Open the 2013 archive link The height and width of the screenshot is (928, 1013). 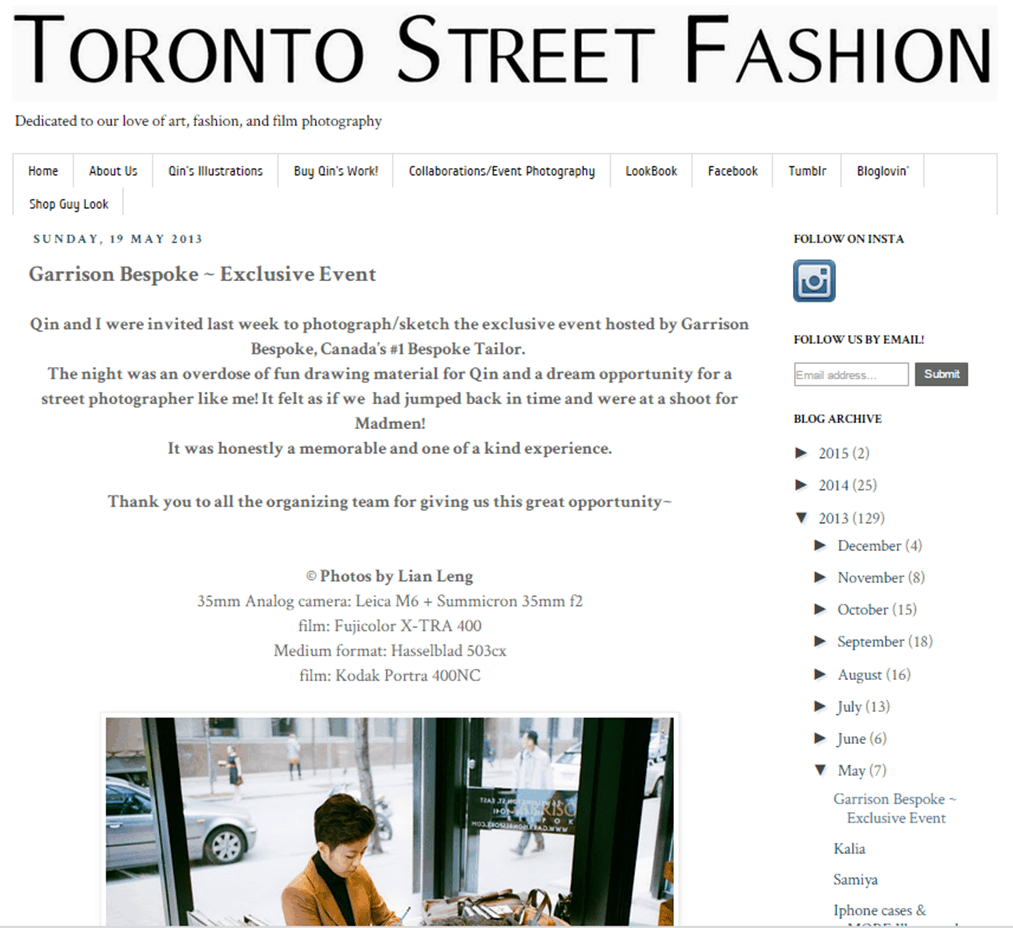point(833,518)
